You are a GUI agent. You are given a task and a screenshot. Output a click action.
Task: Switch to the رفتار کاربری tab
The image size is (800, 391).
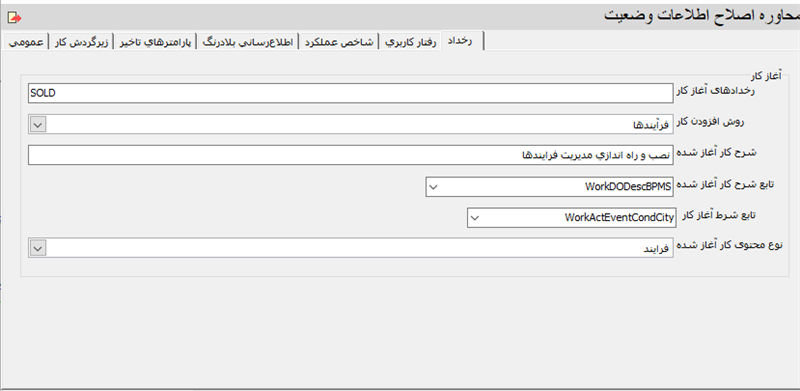411,42
